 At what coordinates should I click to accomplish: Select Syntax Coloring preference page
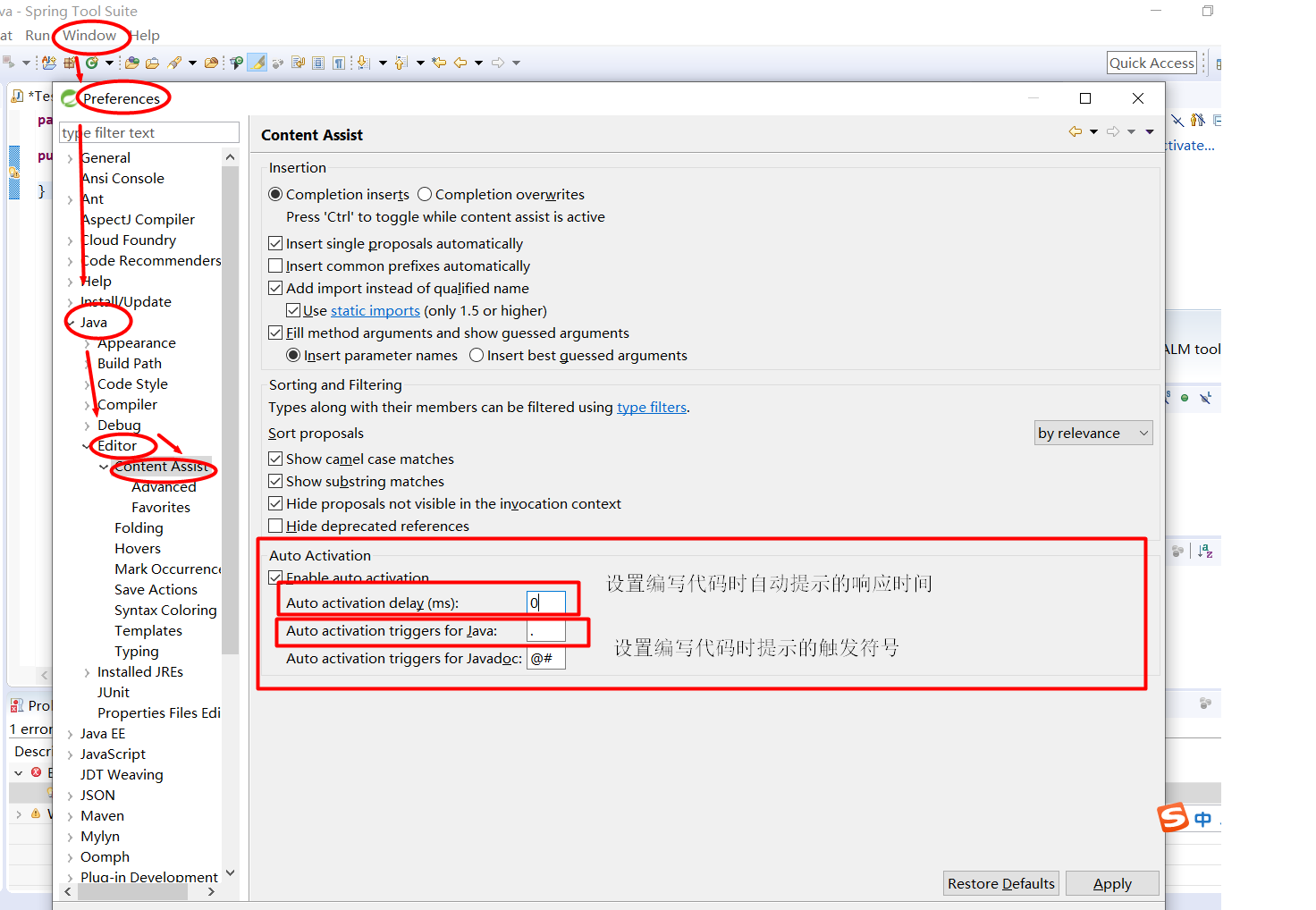click(165, 610)
